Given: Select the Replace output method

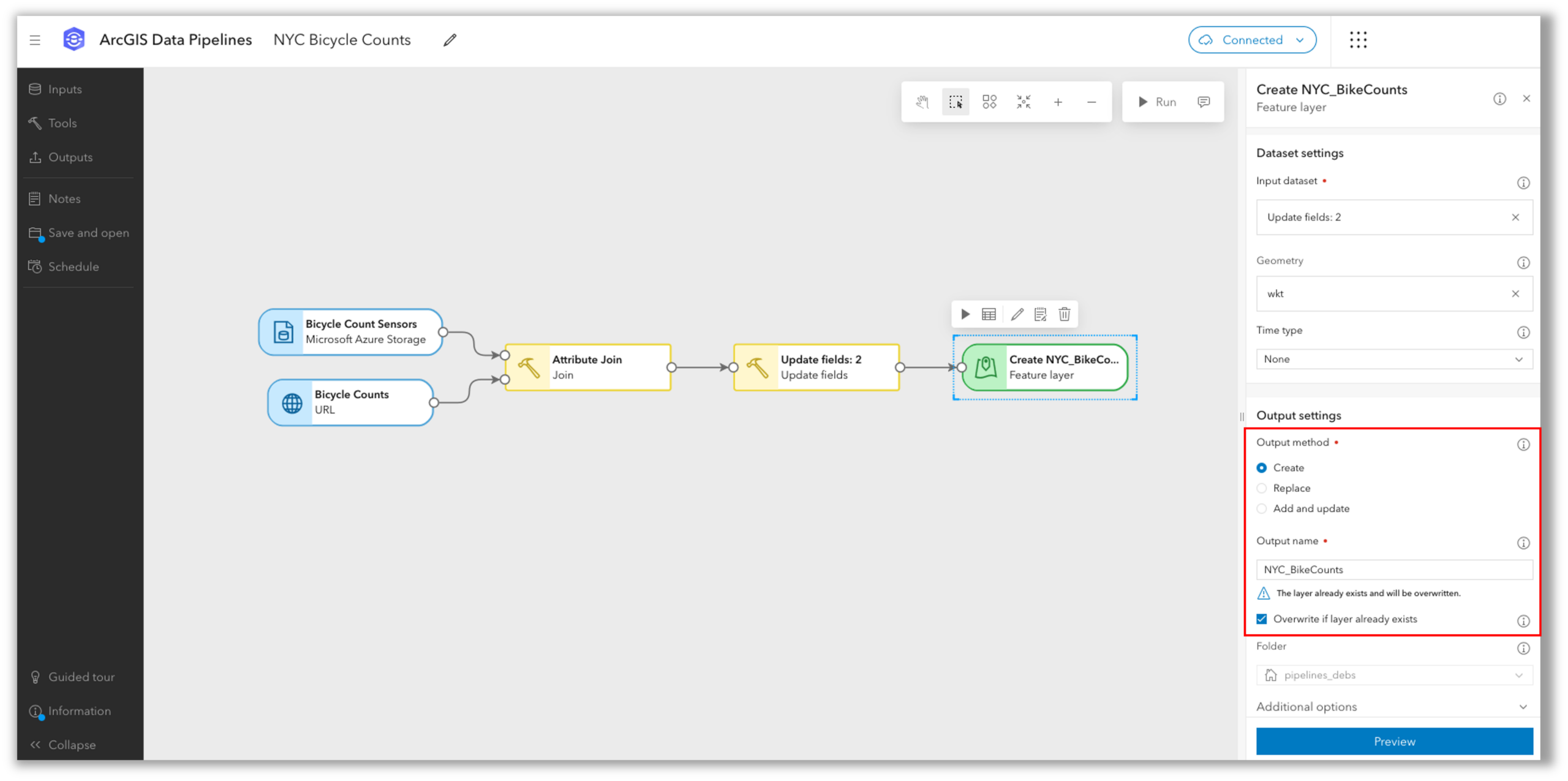Looking at the screenshot, I should pos(1262,488).
